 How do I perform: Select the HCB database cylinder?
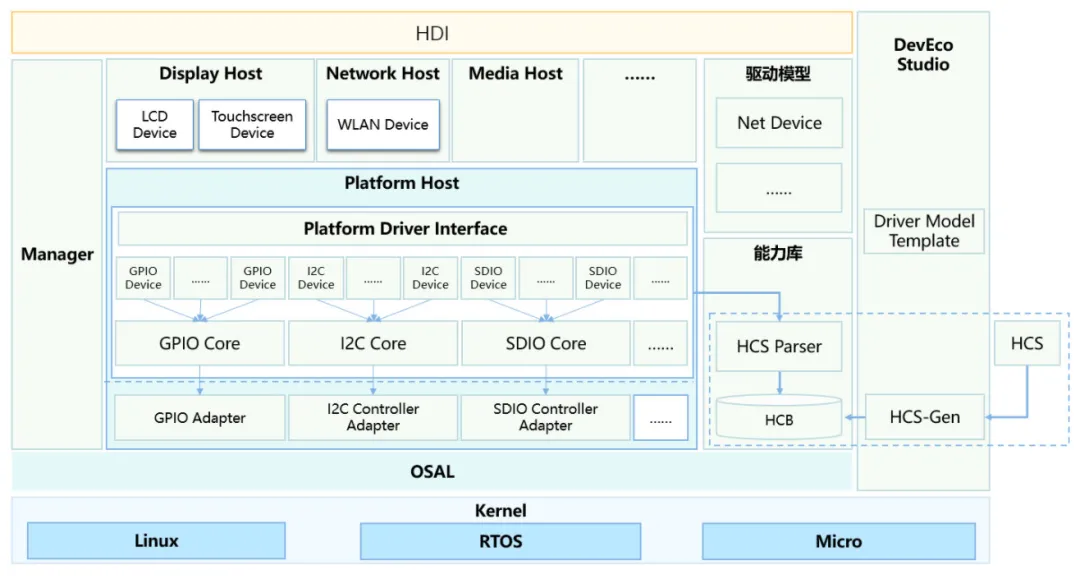tap(779, 418)
